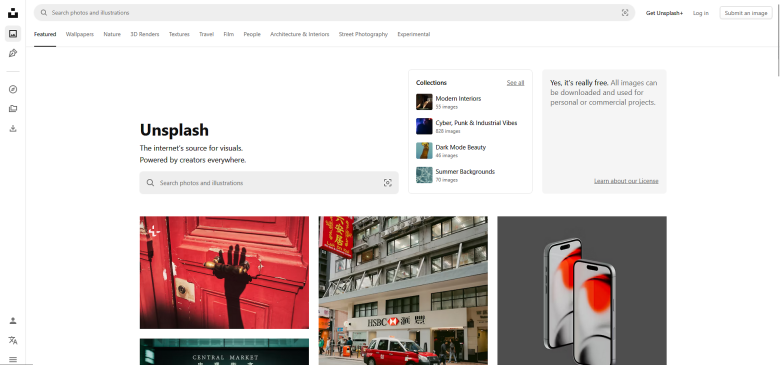780x365 pixels.
Task: Click the page vertical scrollbar thumb
Action: pyautogui.click(x=778, y=39)
